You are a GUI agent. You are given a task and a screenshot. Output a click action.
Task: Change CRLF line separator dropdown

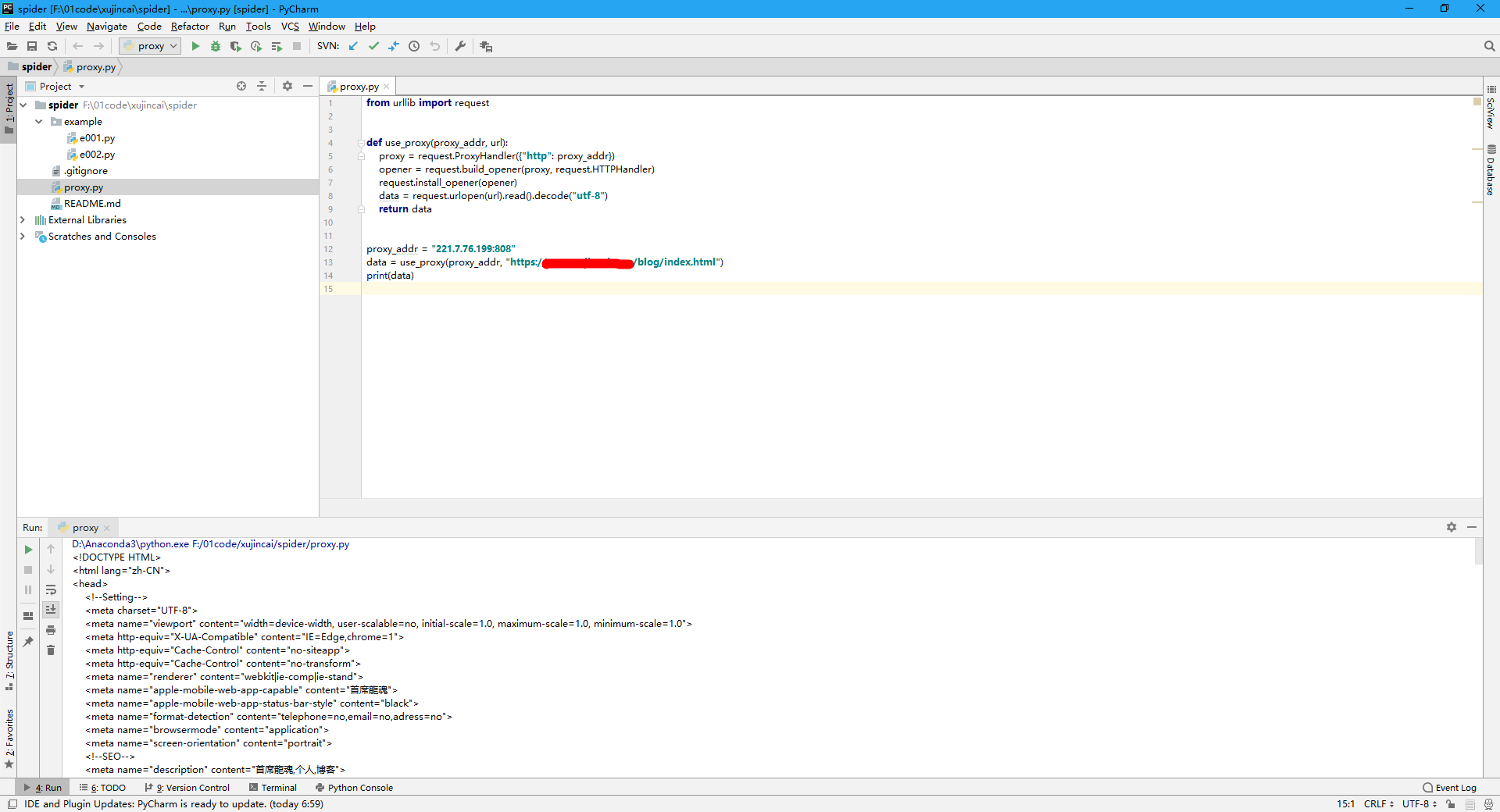tap(1379, 803)
